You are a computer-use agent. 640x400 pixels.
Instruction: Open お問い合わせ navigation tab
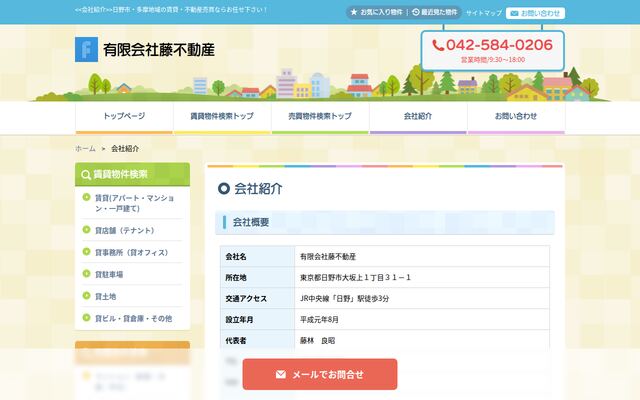tap(516, 118)
